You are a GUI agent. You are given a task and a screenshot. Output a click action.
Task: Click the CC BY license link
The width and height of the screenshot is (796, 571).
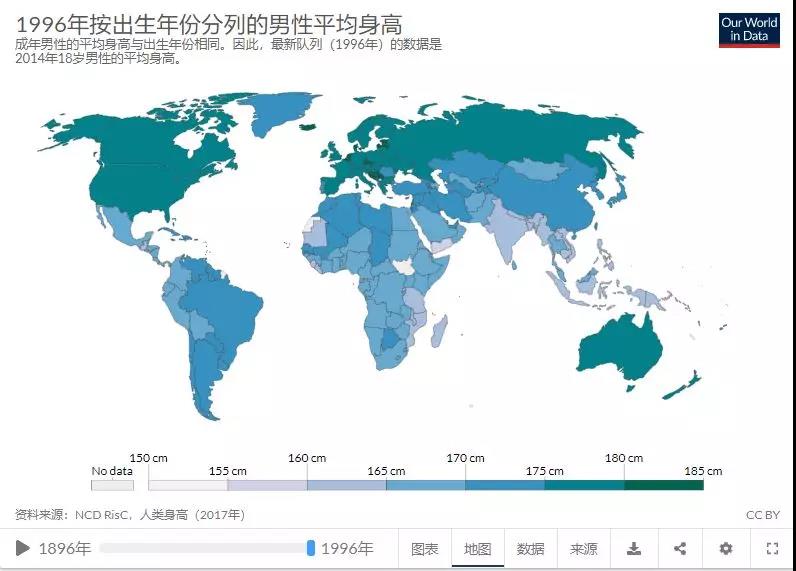click(762, 515)
